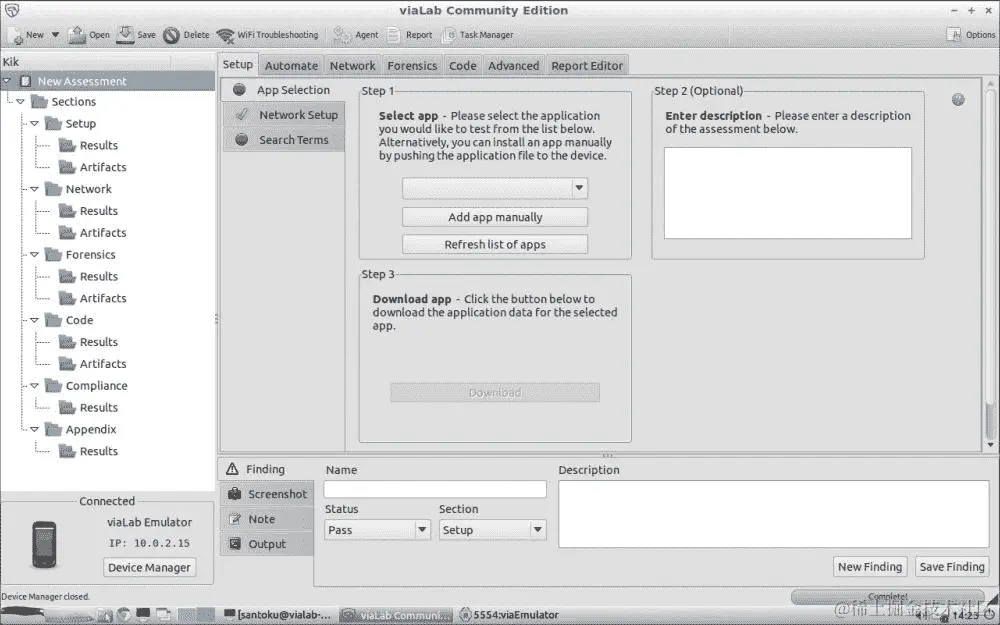This screenshot has width=1000, height=625.
Task: Select the Output panel tab
Action: click(x=267, y=544)
